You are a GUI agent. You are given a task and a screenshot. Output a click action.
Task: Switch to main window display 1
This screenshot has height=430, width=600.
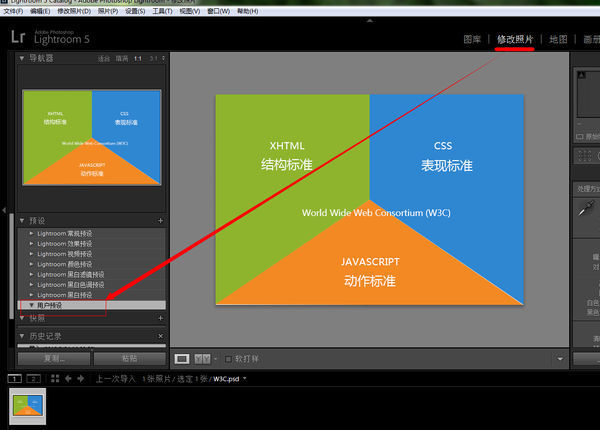(x=15, y=379)
